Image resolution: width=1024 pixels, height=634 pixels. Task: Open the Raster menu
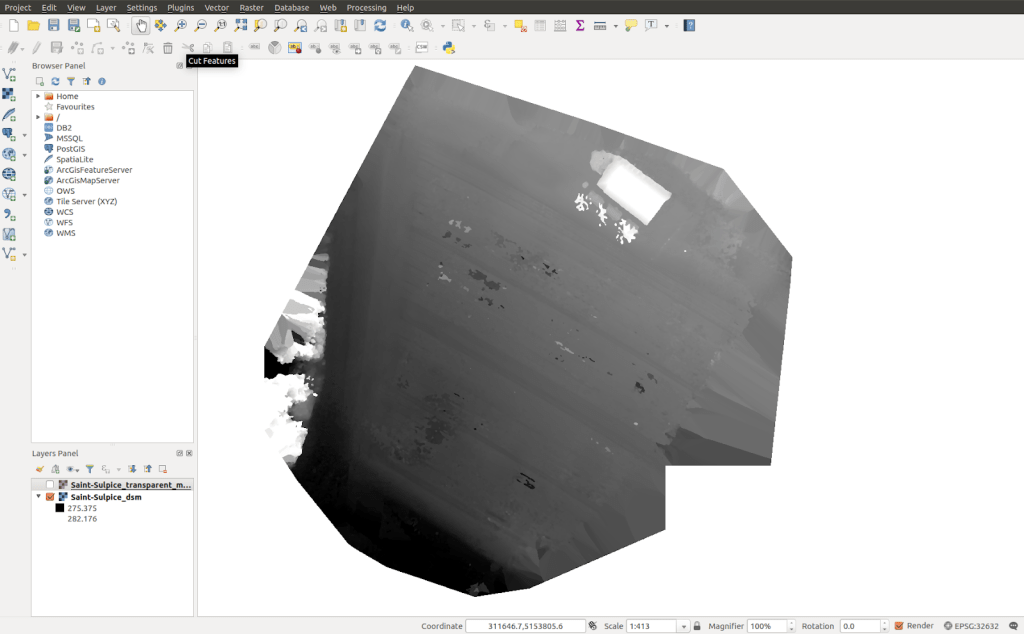(251, 7)
